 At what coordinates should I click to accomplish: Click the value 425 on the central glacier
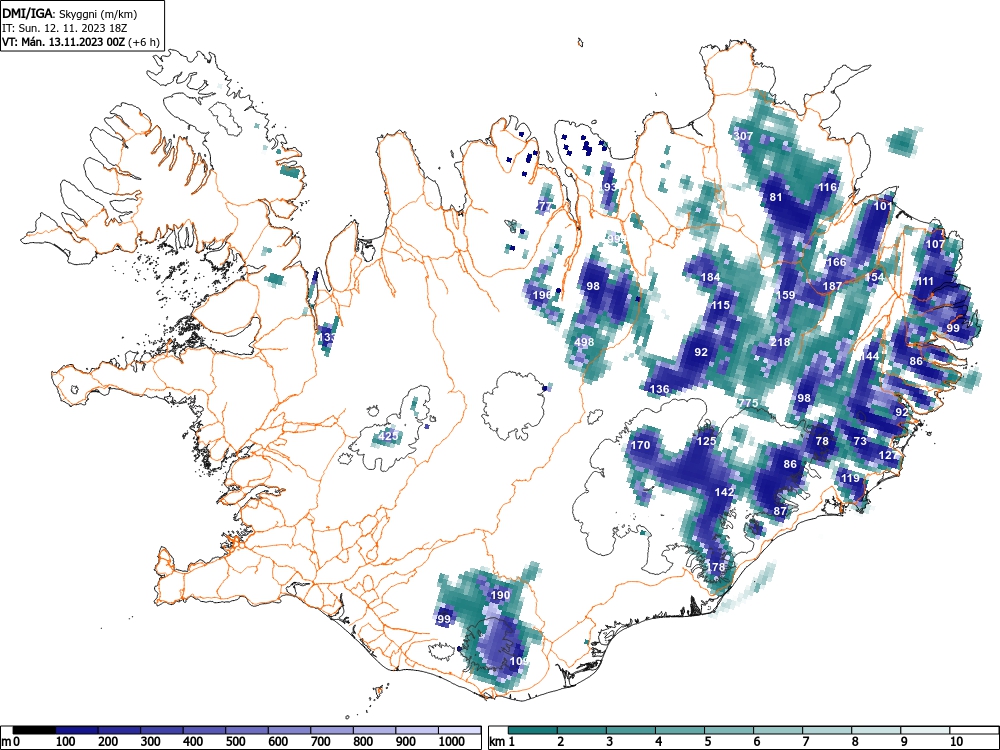coord(388,436)
